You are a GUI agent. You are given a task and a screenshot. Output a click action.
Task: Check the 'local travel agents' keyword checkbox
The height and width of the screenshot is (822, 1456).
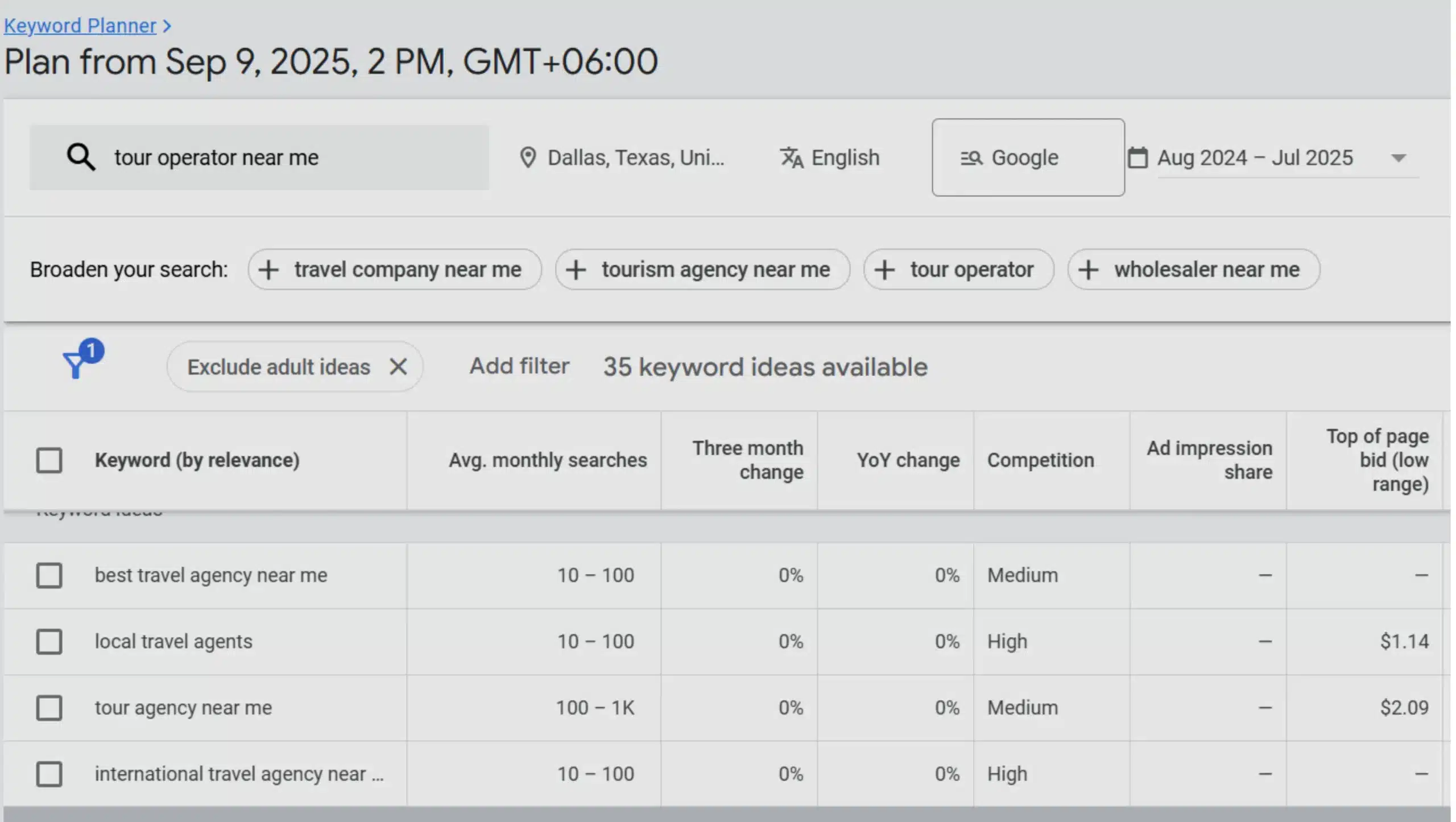(49, 641)
